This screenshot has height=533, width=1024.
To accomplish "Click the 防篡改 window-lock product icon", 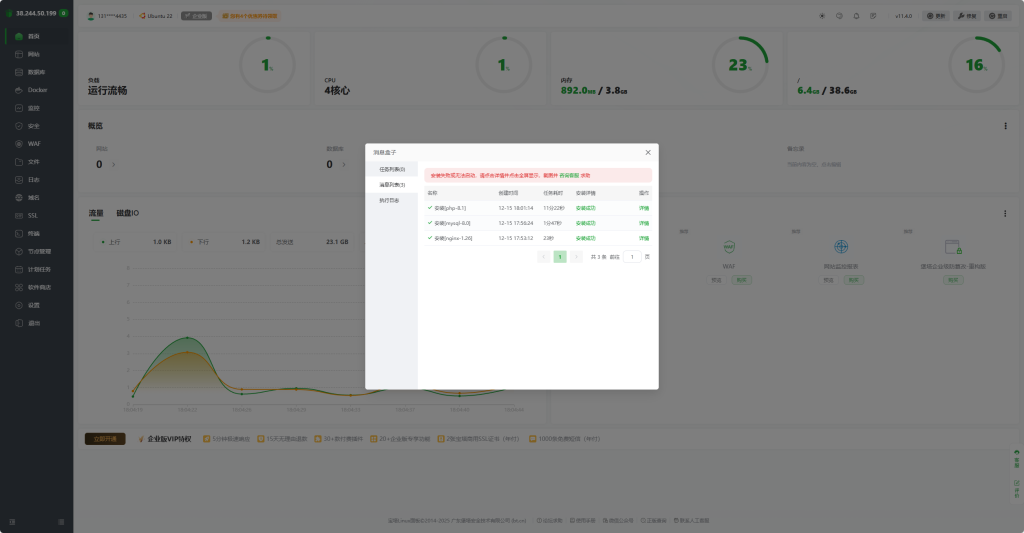I will coord(953,247).
